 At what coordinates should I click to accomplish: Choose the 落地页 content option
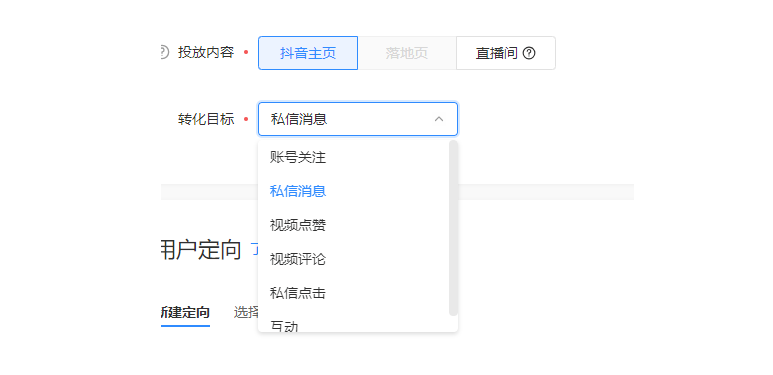click(x=407, y=53)
